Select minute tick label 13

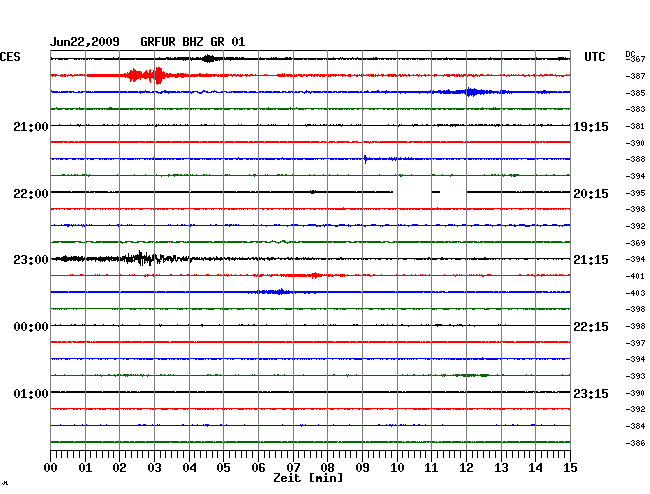pos(501,467)
